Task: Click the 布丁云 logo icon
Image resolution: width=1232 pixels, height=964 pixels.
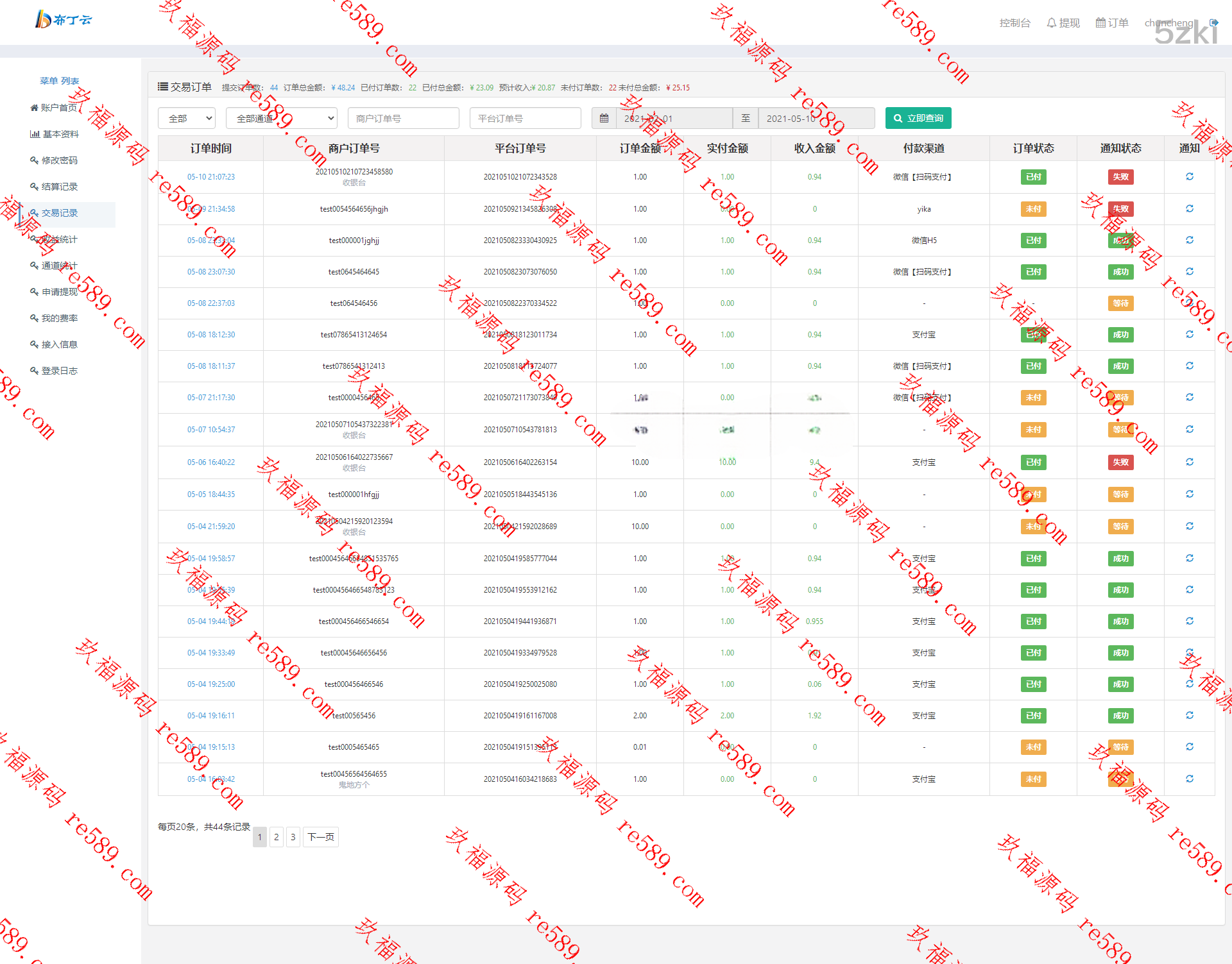Action: tap(43, 19)
